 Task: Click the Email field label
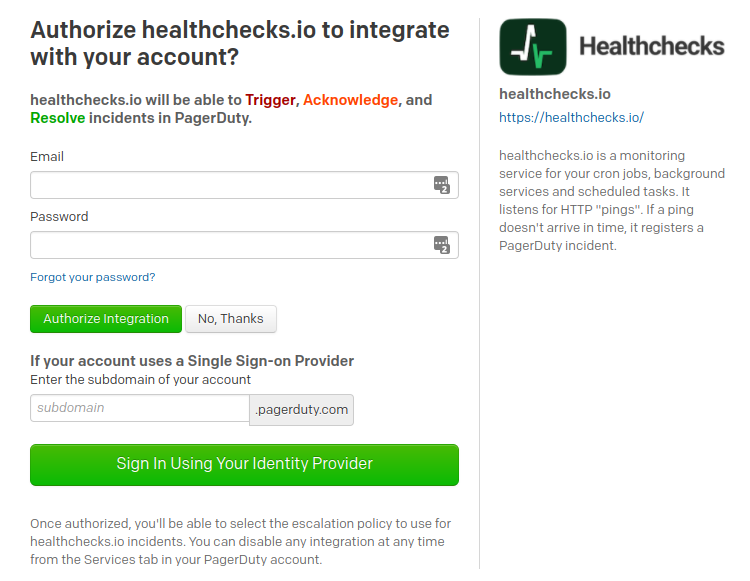point(47,156)
